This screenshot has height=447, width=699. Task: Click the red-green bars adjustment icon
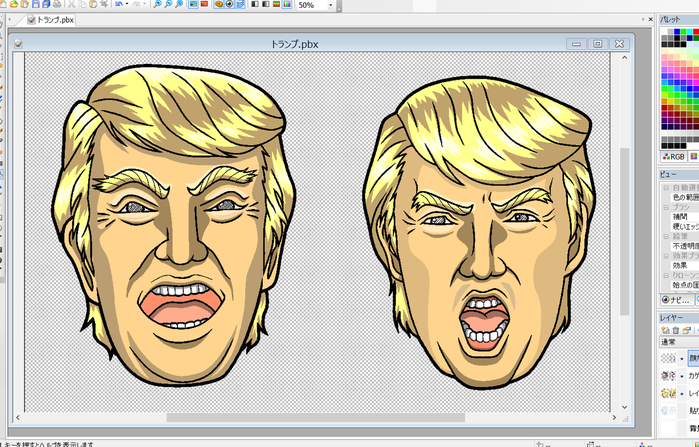click(x=276, y=4)
